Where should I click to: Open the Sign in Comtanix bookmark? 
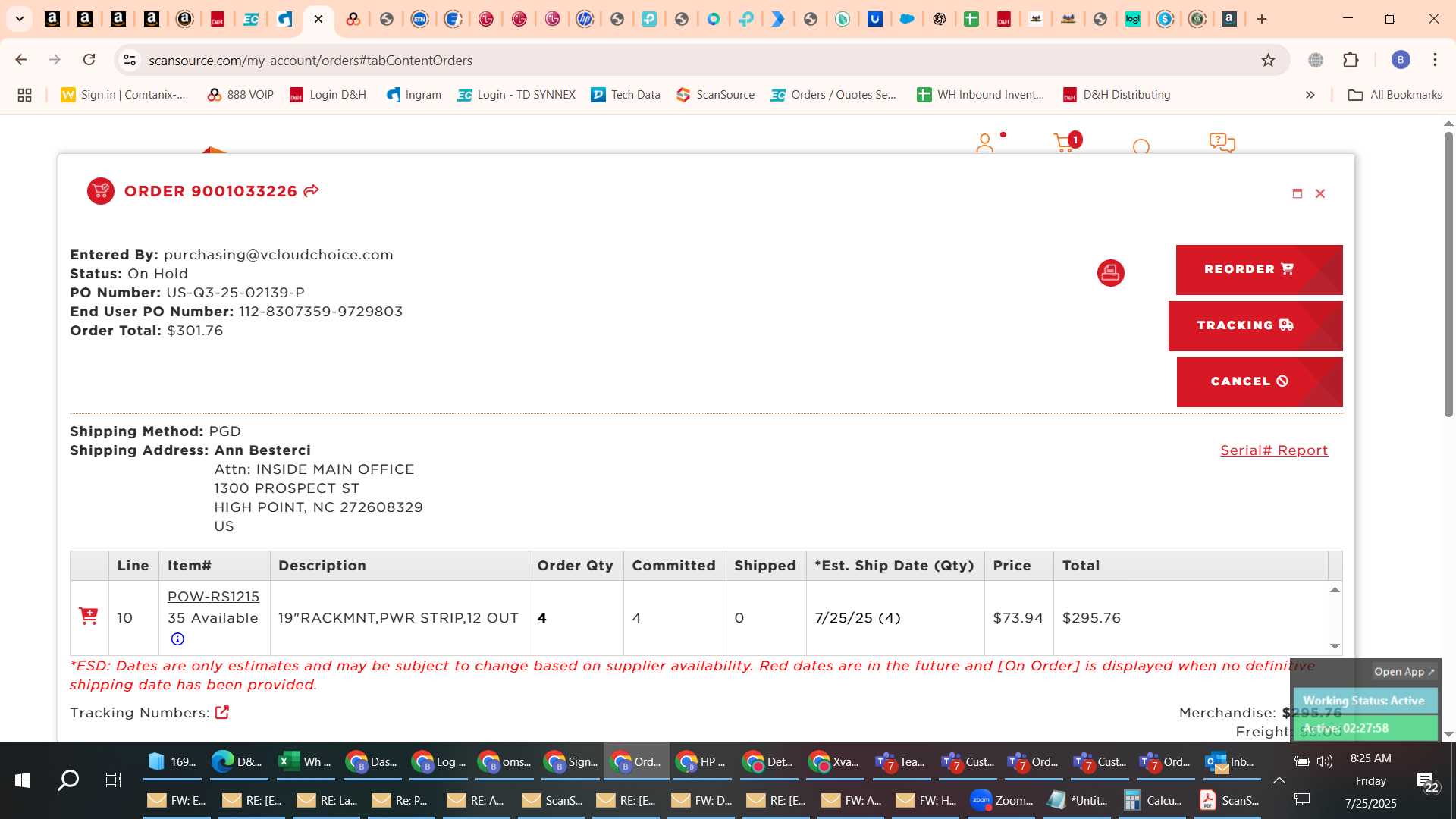(x=123, y=95)
